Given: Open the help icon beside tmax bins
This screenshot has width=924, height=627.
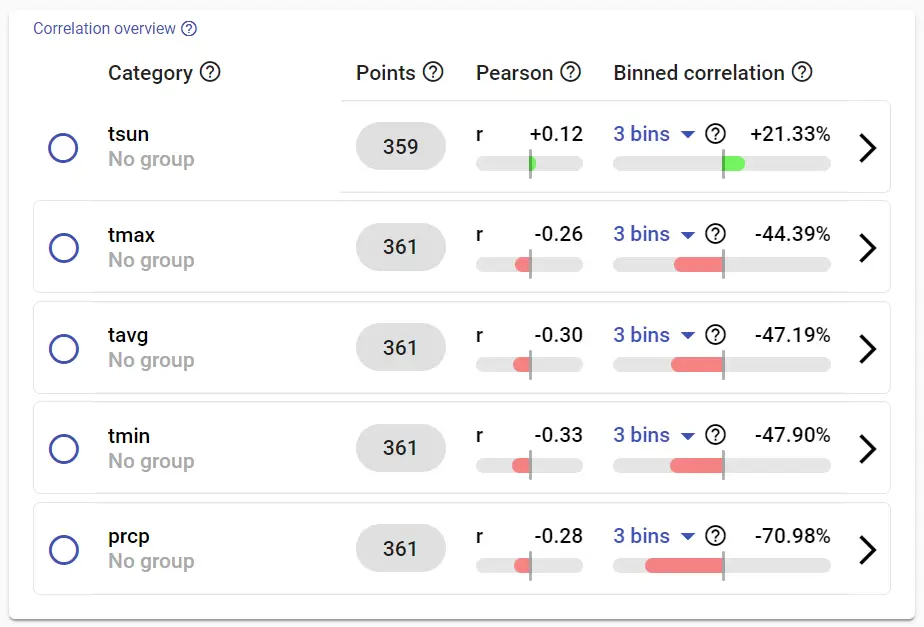Looking at the screenshot, I should click(715, 234).
